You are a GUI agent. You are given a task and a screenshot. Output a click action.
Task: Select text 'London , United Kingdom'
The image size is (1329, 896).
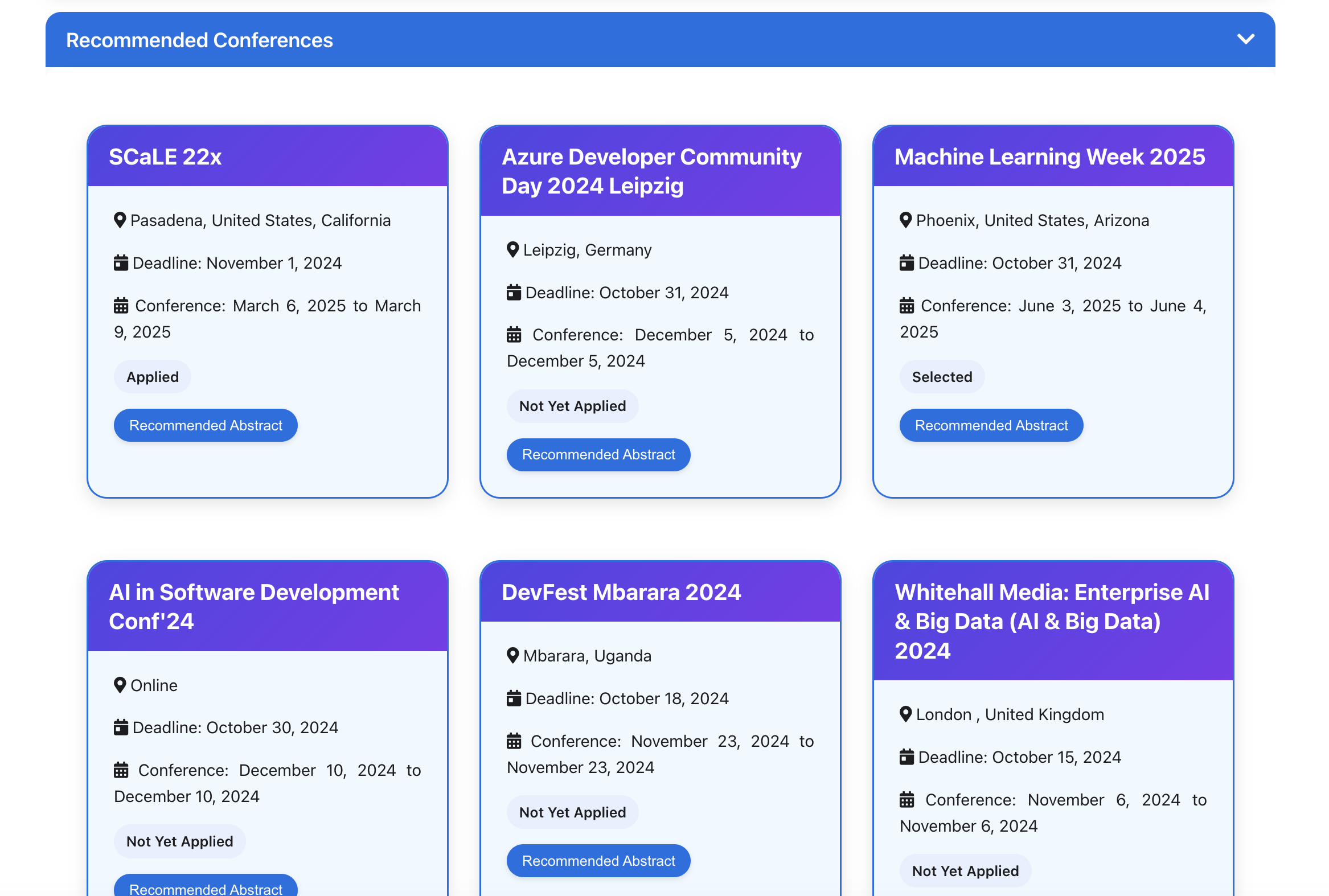click(1010, 715)
